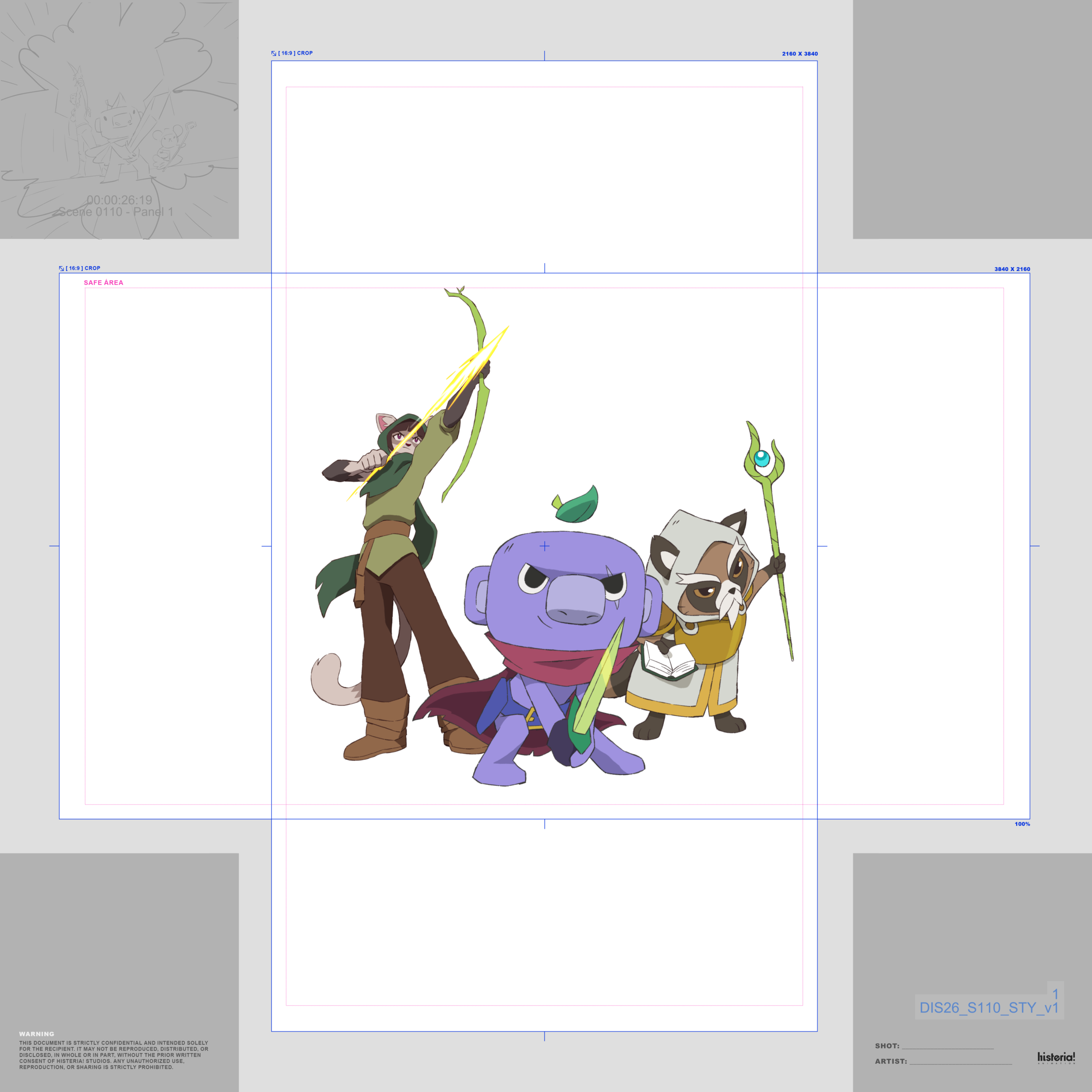Click the DIS26_S110_STY_v1 file label

[x=989, y=1008]
